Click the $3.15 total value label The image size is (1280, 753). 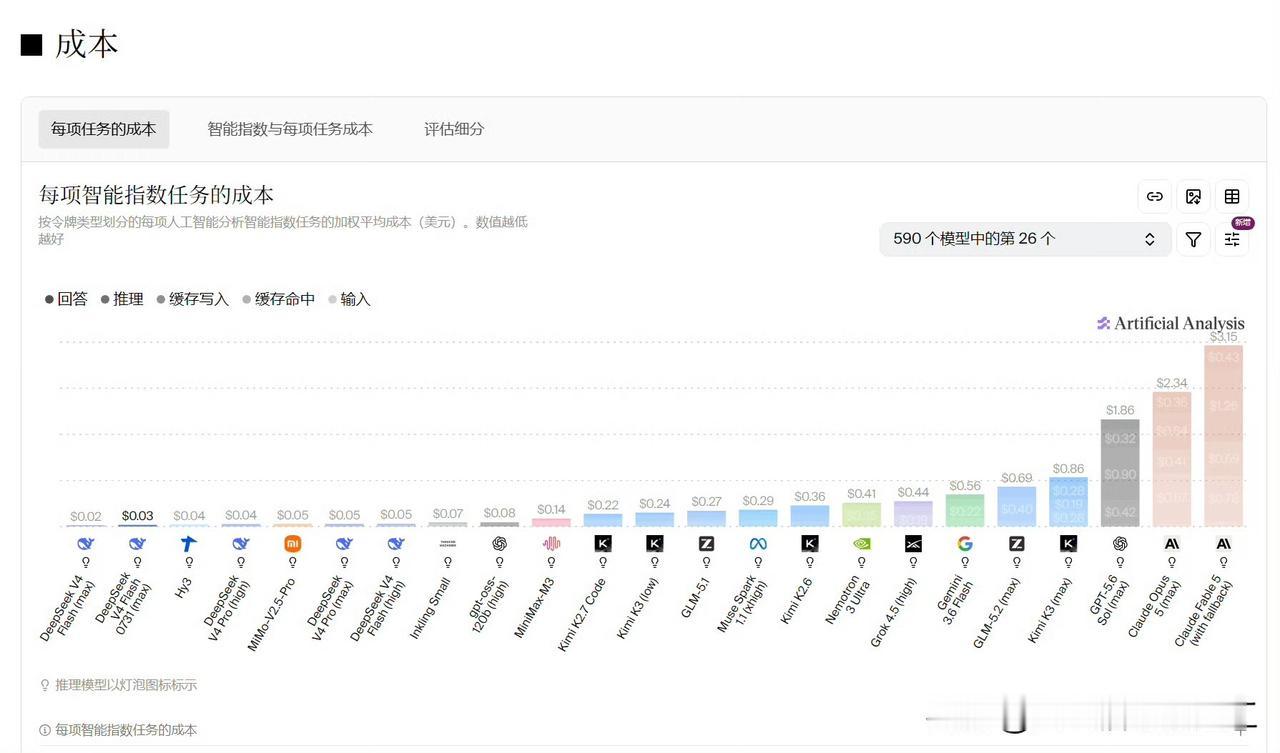(x=1224, y=337)
